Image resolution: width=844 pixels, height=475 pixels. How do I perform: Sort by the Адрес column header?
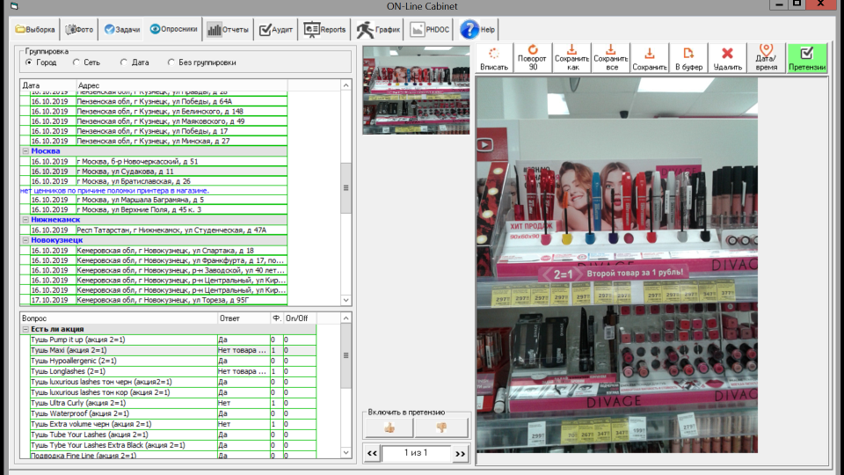(181, 85)
